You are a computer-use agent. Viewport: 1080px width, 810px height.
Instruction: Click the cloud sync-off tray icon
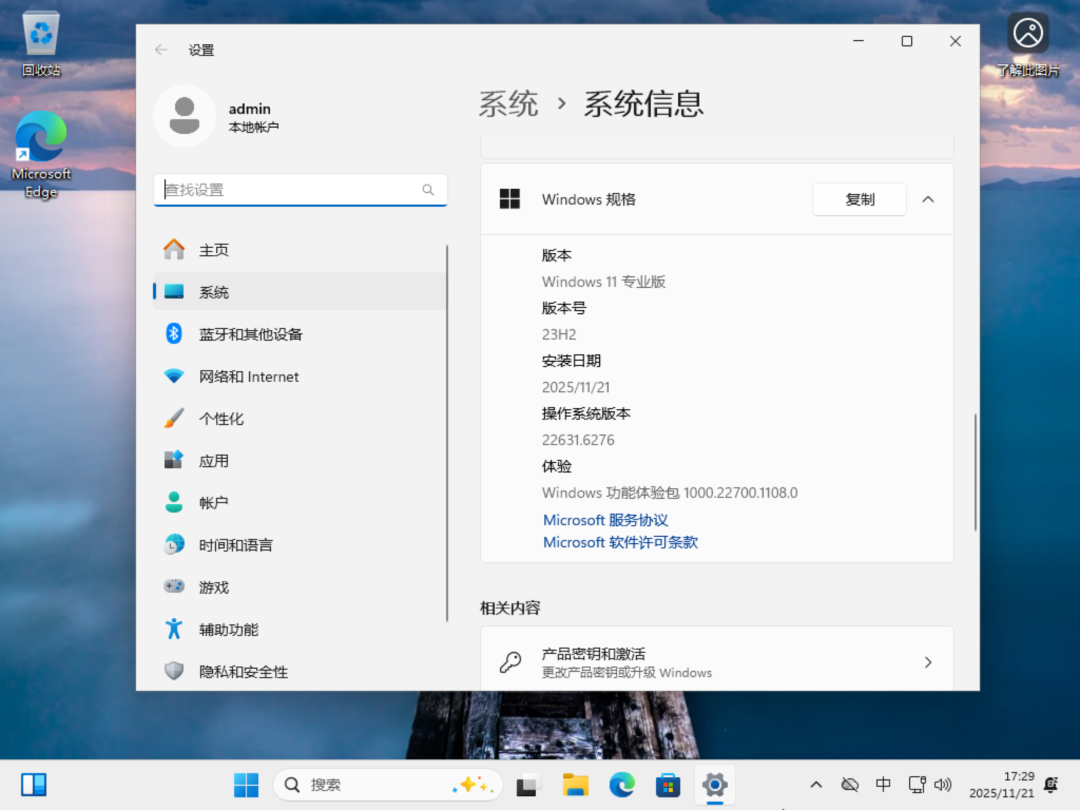click(850, 785)
